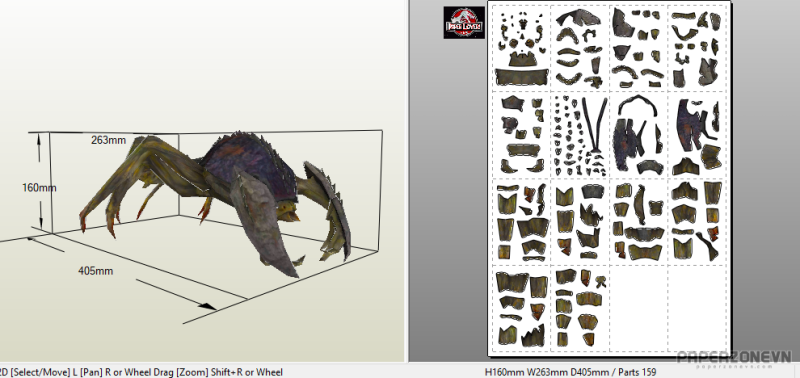Click the Select/Move mode hint in status bar

pyautogui.click(x=33, y=372)
